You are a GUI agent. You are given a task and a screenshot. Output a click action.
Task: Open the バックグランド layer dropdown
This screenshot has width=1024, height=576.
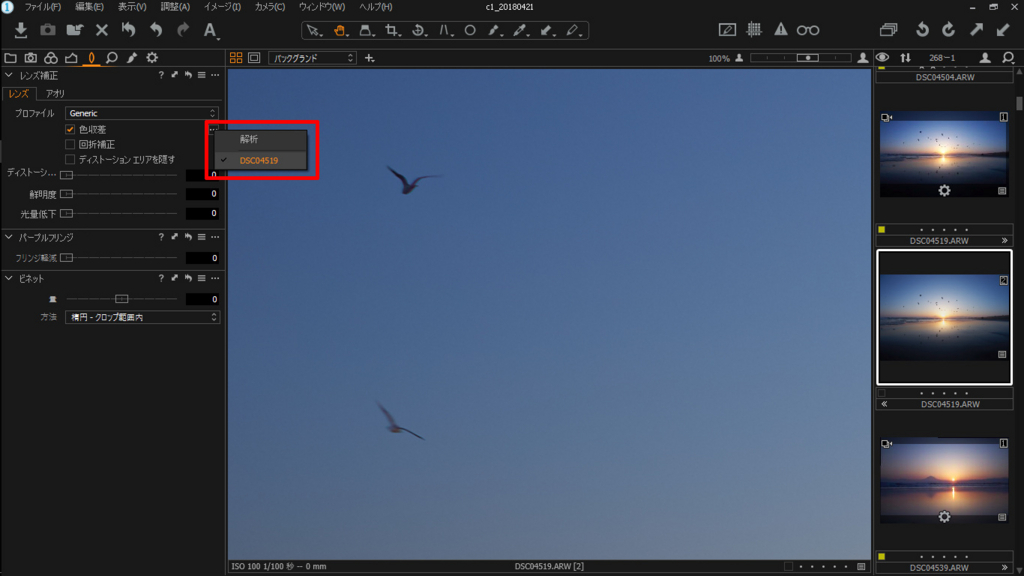312,58
